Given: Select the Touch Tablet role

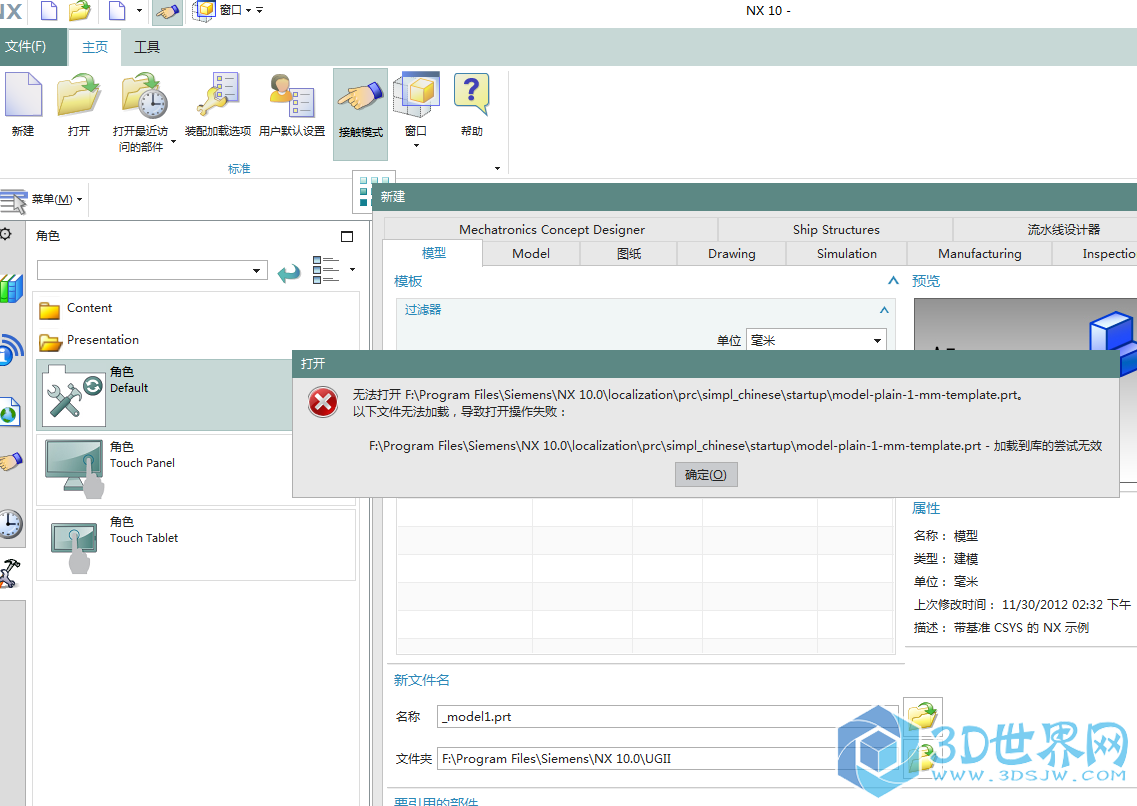Looking at the screenshot, I should 196,544.
